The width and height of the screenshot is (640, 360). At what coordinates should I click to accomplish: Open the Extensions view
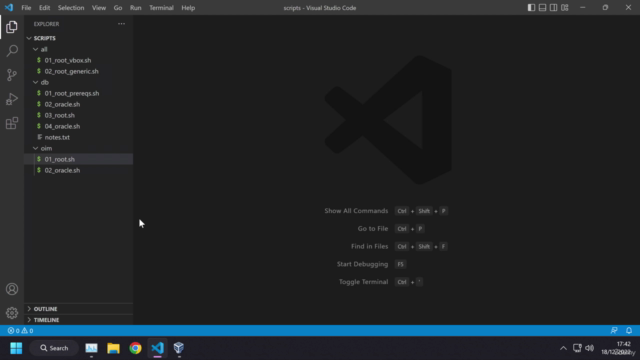(x=12, y=123)
